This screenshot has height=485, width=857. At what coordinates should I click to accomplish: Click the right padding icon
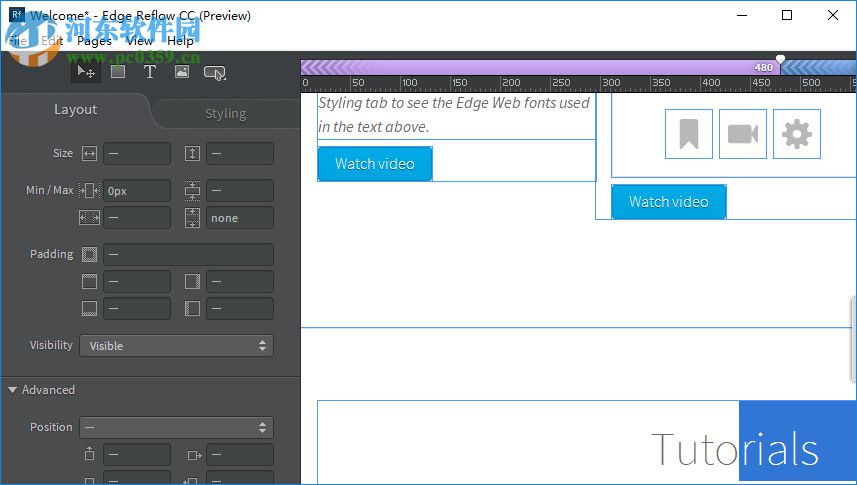pos(192,282)
